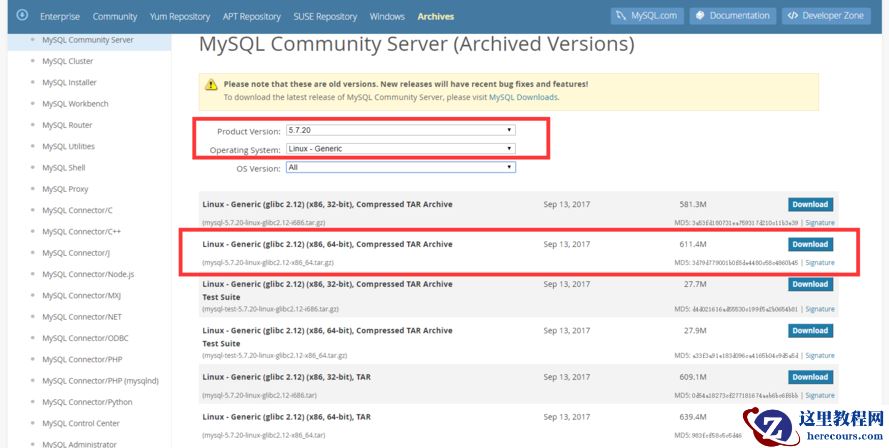This screenshot has width=889, height=448.
Task: Open MySQL Administrator in sidebar
Action: tap(79, 444)
